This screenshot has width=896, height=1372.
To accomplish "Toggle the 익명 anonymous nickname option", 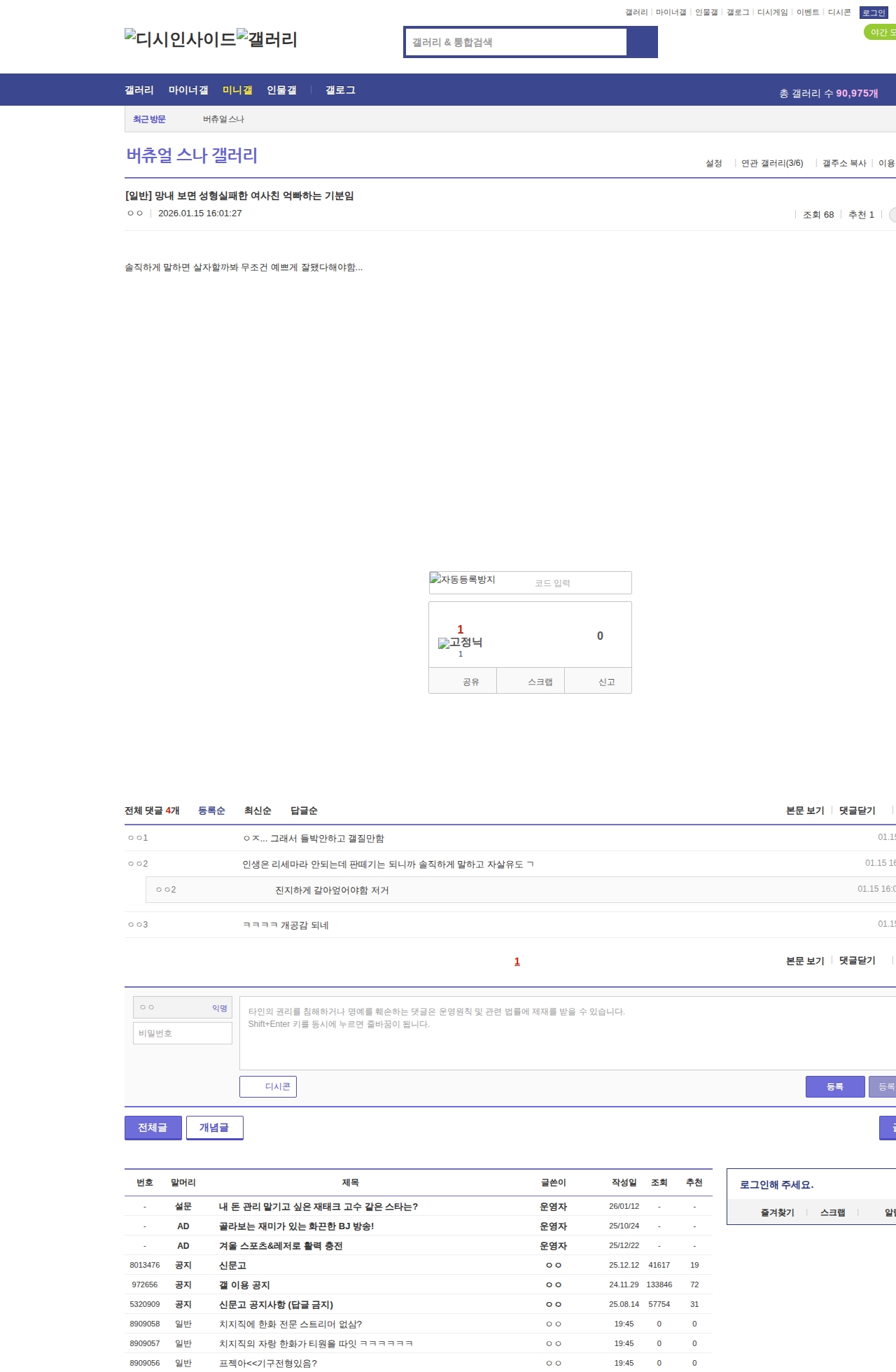I will 219,1008.
